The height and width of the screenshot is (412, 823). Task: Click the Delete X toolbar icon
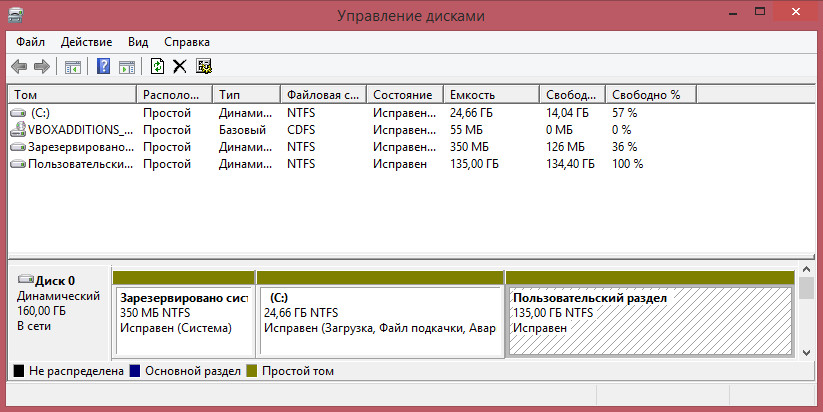tap(180, 66)
